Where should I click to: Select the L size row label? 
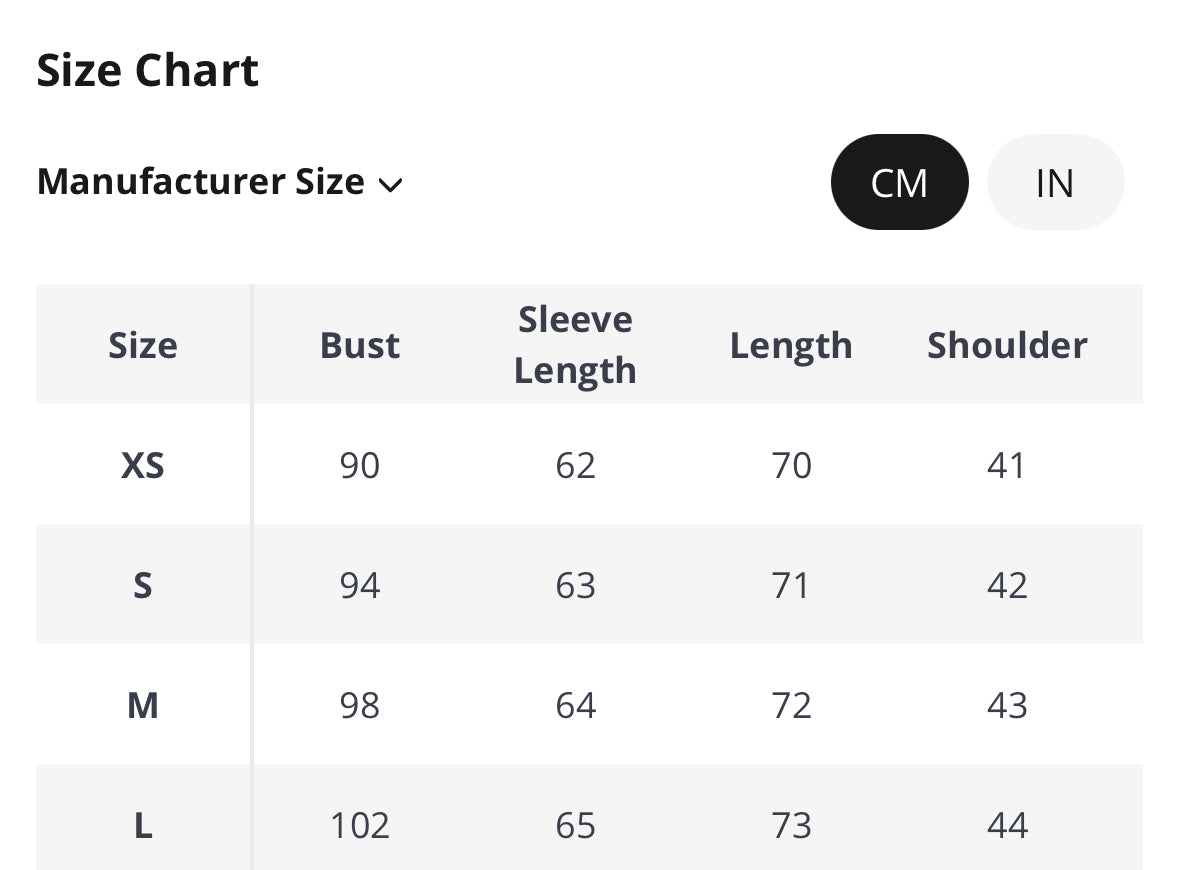[x=143, y=826]
